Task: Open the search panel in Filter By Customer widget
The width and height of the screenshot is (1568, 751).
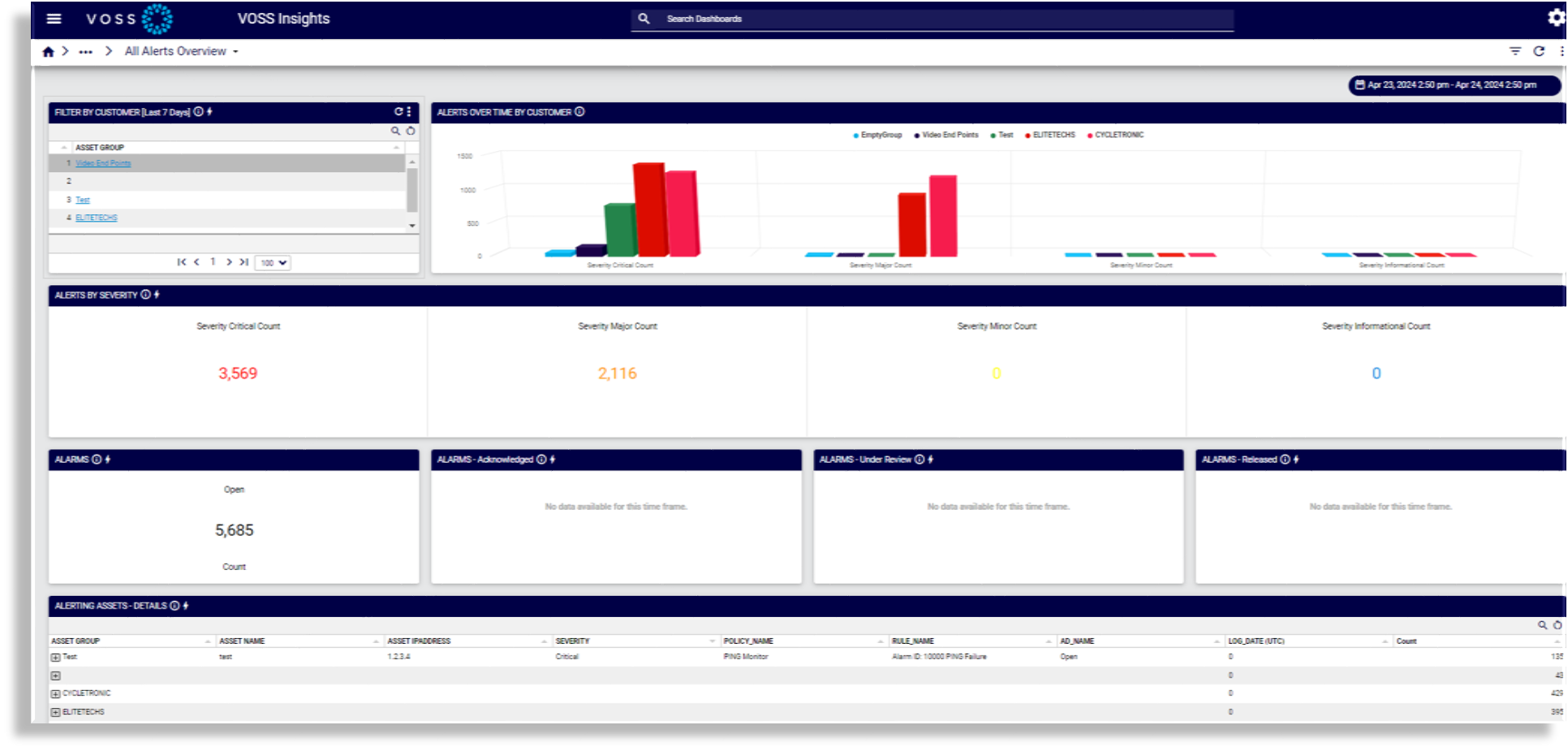Action: [x=394, y=131]
